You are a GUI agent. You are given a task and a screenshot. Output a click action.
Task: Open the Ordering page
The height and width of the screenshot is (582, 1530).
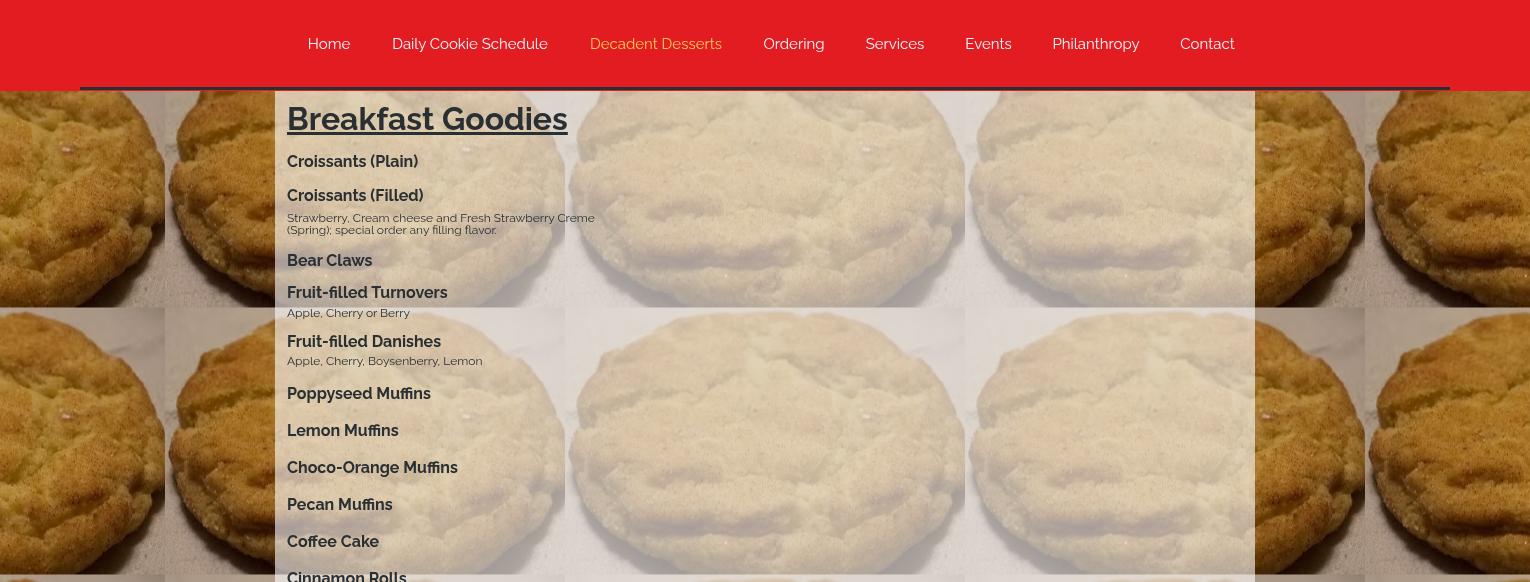coord(794,44)
